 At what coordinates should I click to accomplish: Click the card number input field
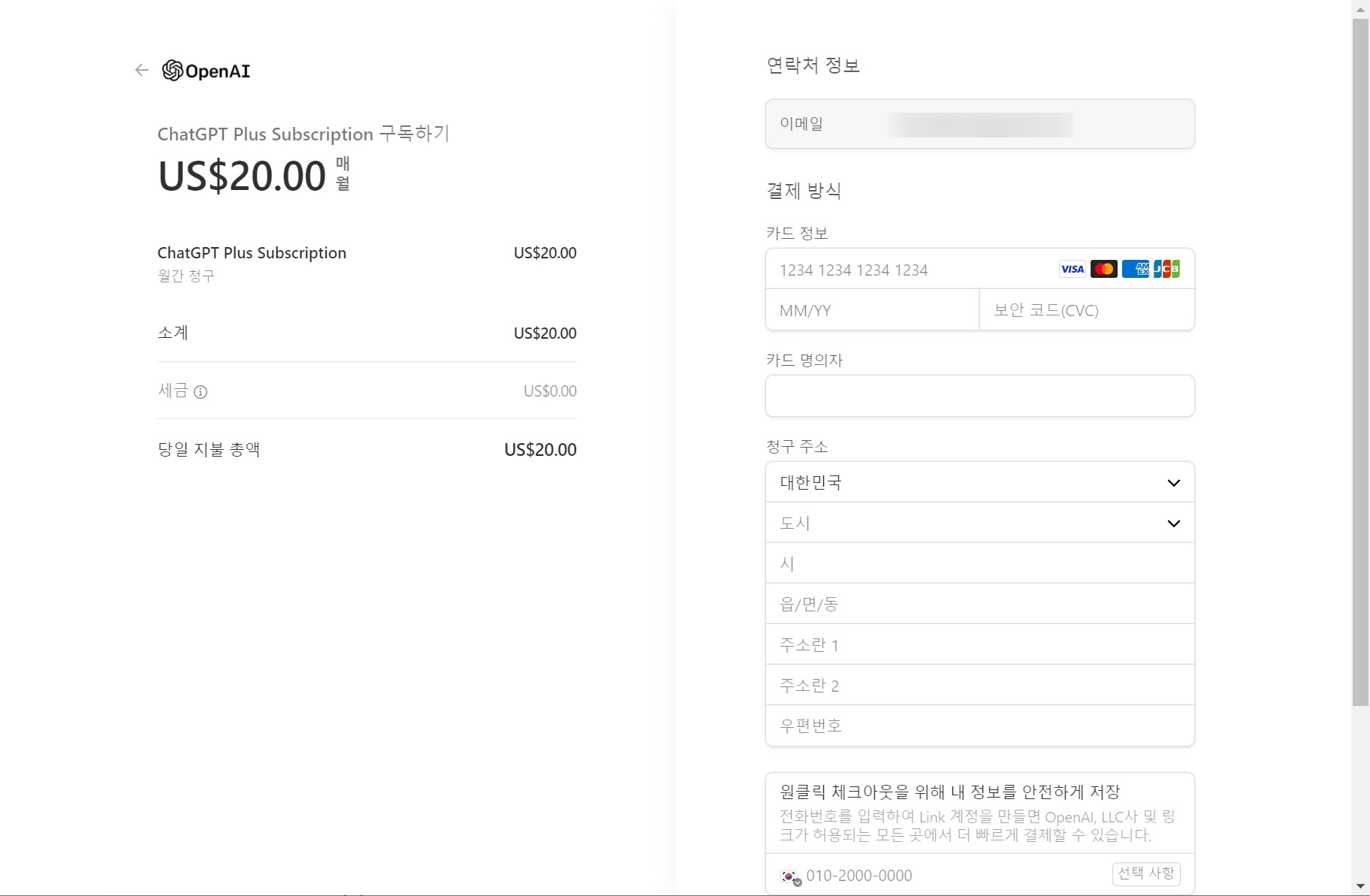901,269
